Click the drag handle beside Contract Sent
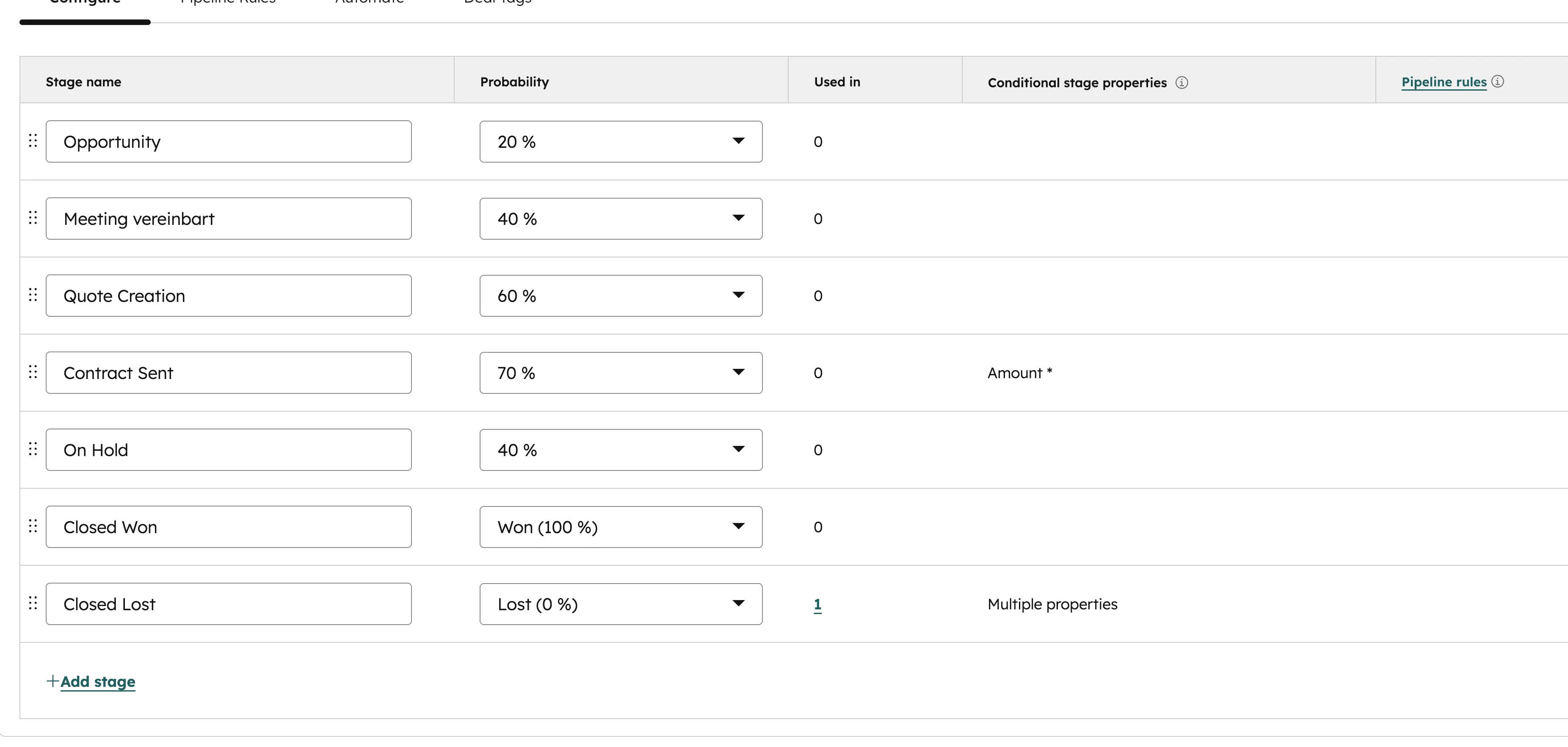Viewport: 1568px width, 747px height. click(x=33, y=372)
